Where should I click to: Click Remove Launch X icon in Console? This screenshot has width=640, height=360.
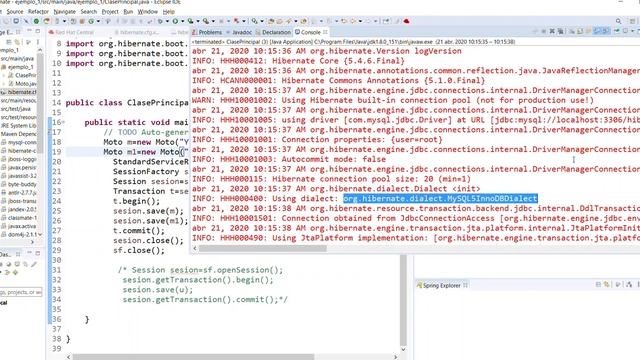coord(552,31)
